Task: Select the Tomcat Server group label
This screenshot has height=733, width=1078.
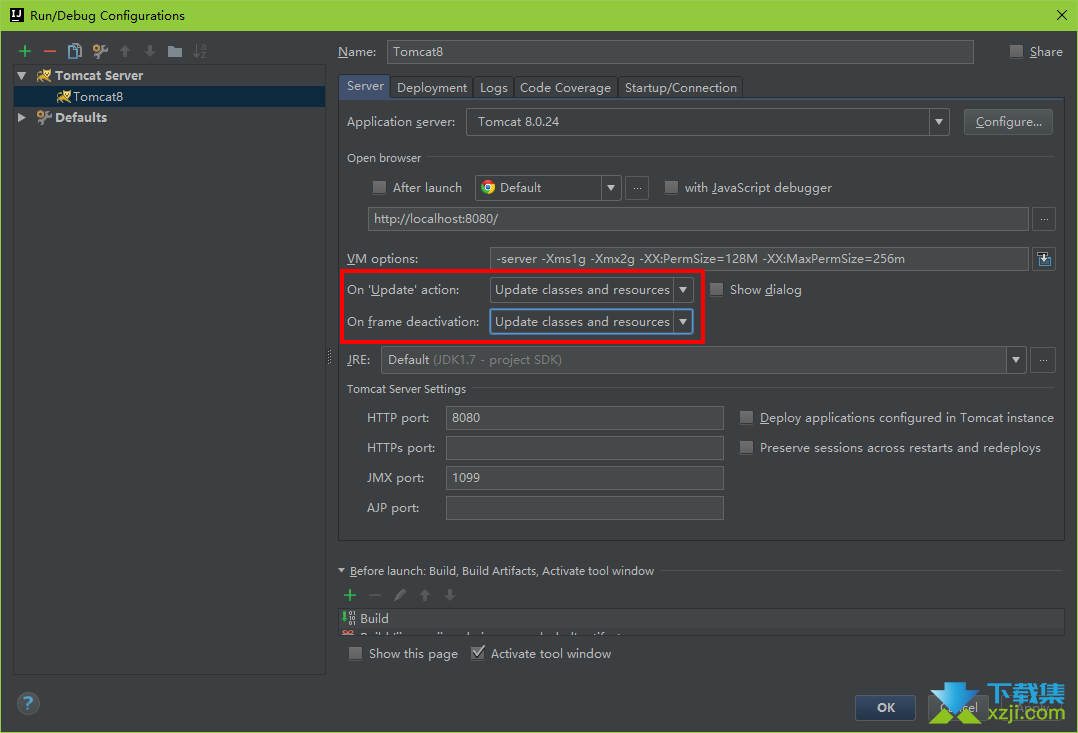Action: click(99, 76)
